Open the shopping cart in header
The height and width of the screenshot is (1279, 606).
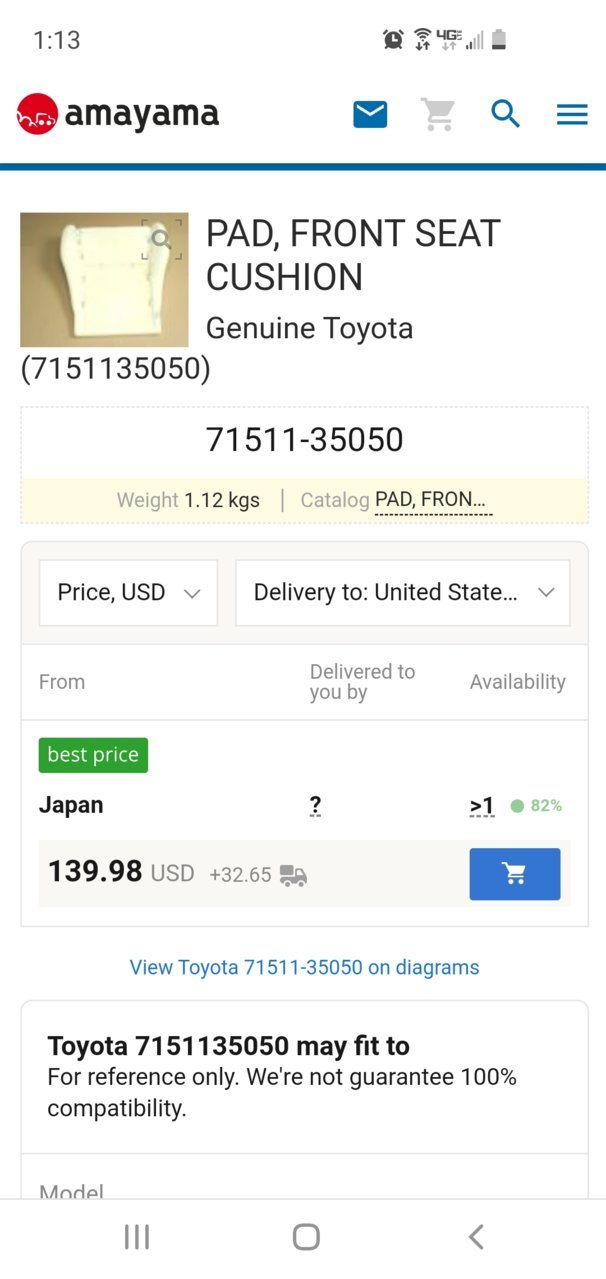(x=438, y=114)
